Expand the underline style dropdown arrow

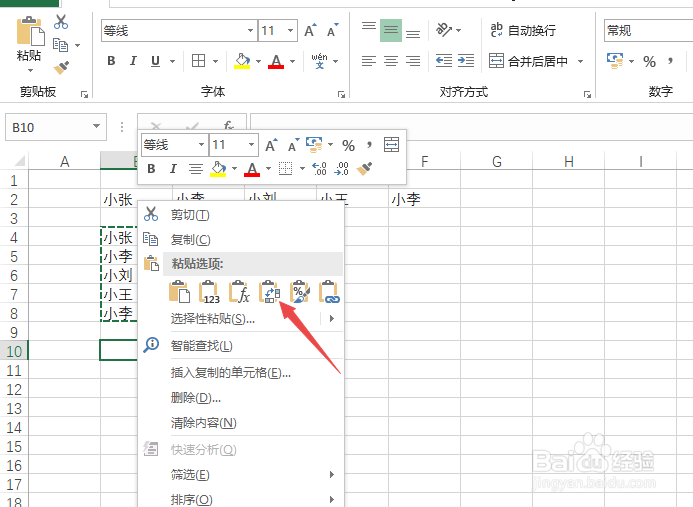pyautogui.click(x=172, y=61)
